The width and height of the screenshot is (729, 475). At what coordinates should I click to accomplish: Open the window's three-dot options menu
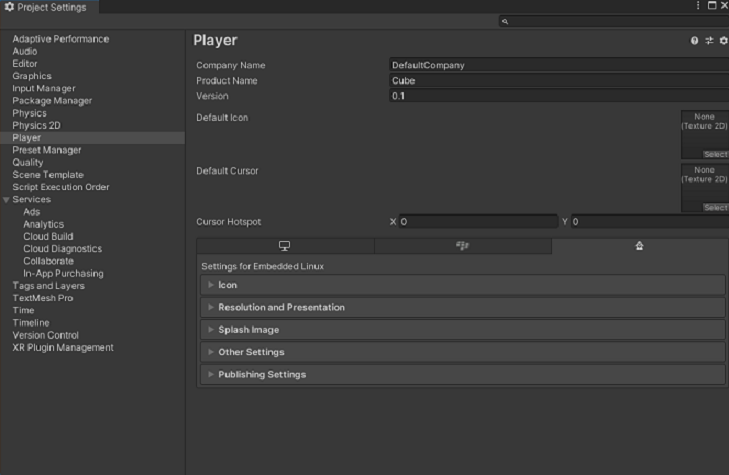(698, 6)
